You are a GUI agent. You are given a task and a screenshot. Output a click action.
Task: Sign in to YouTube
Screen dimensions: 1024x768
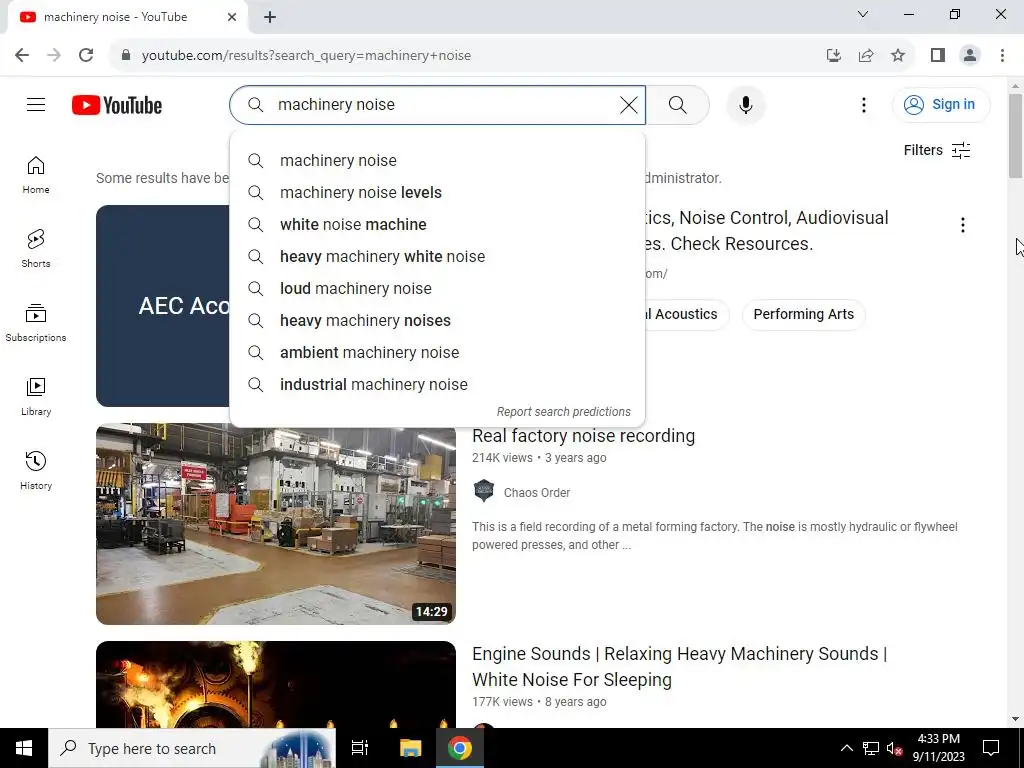click(940, 104)
